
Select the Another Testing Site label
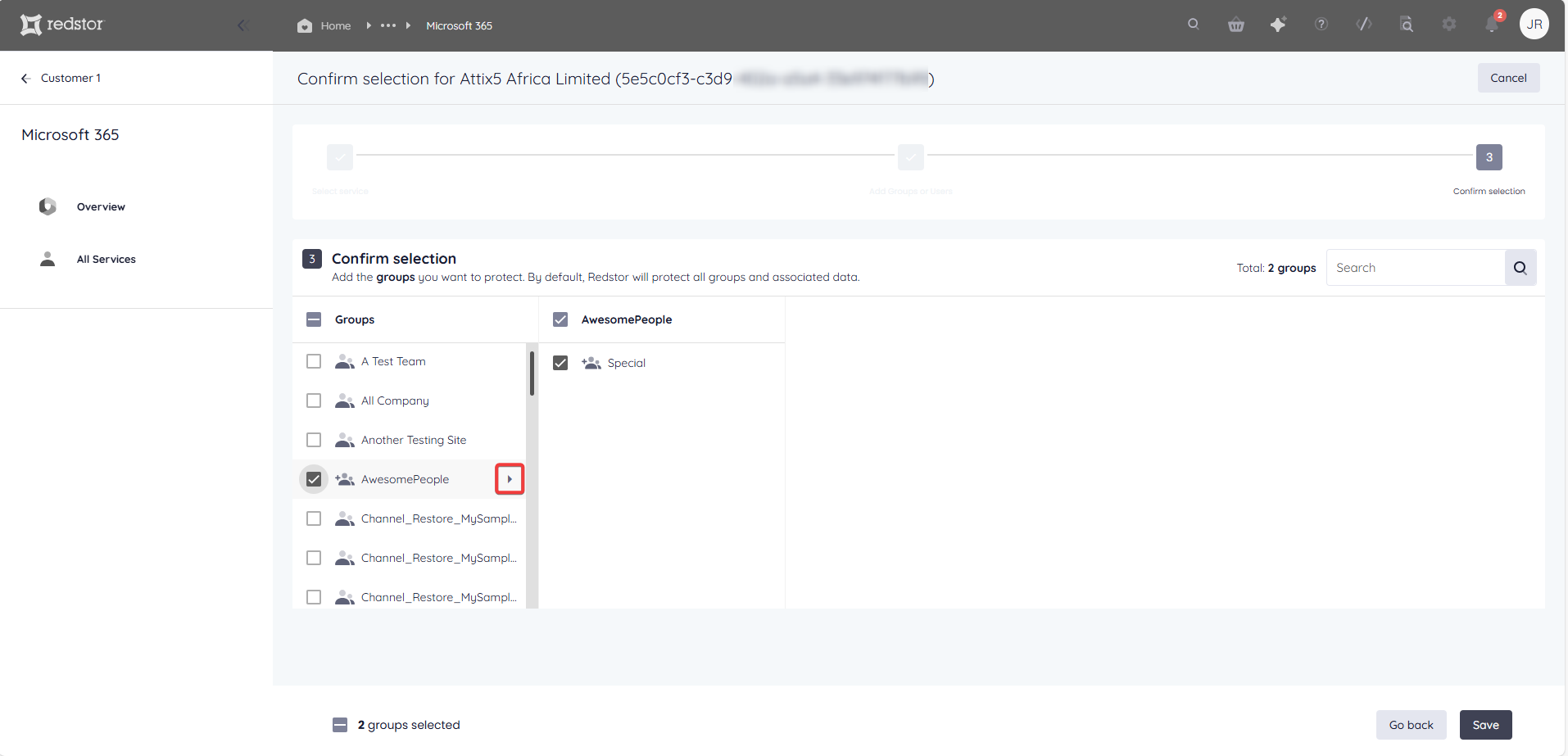click(414, 440)
